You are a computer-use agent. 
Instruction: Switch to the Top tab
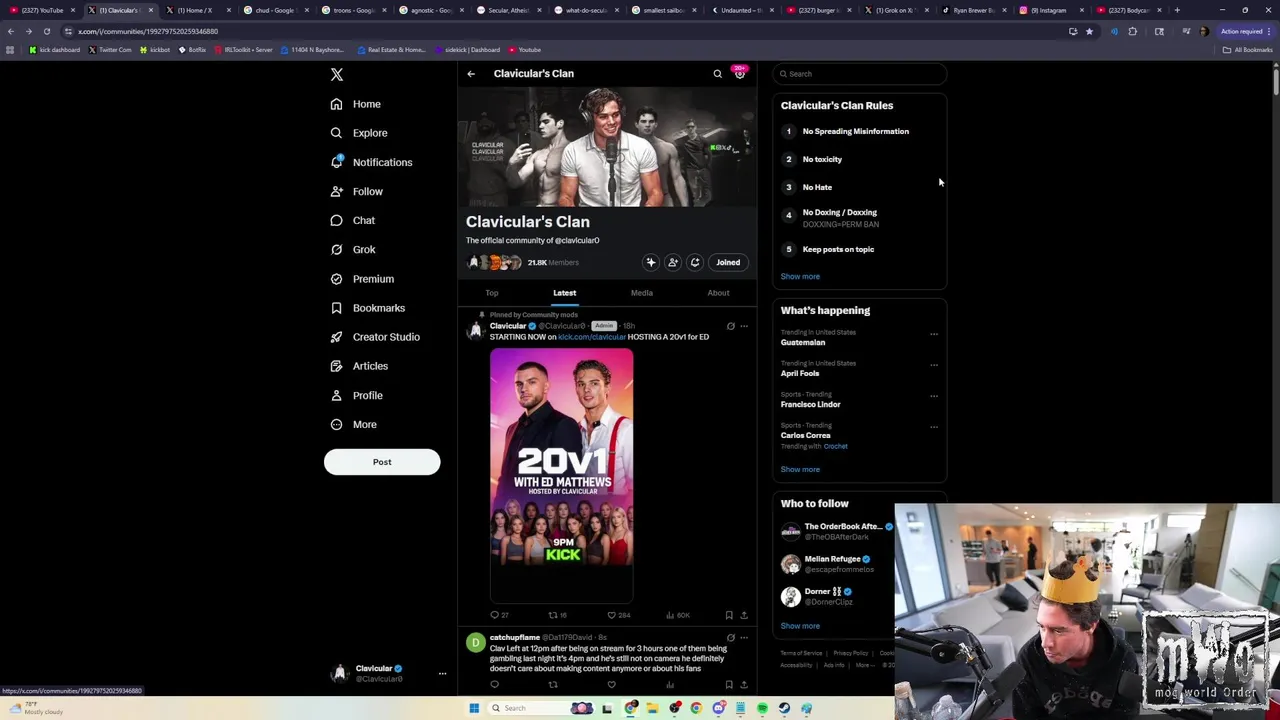[492, 293]
